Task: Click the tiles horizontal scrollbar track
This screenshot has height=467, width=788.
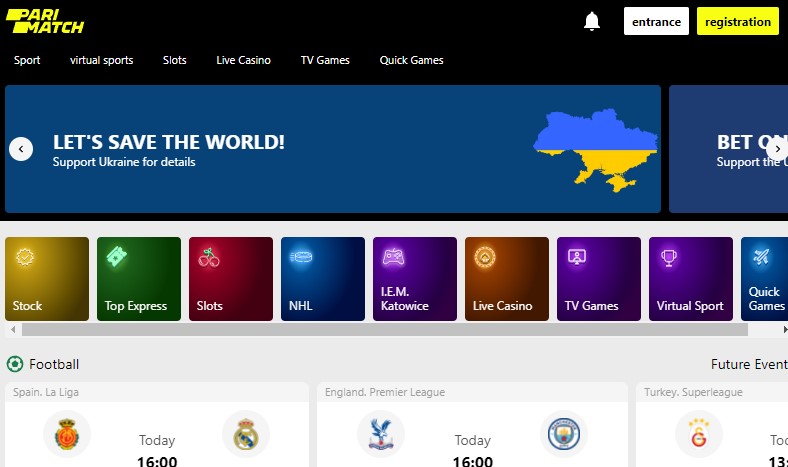Action: [385, 330]
